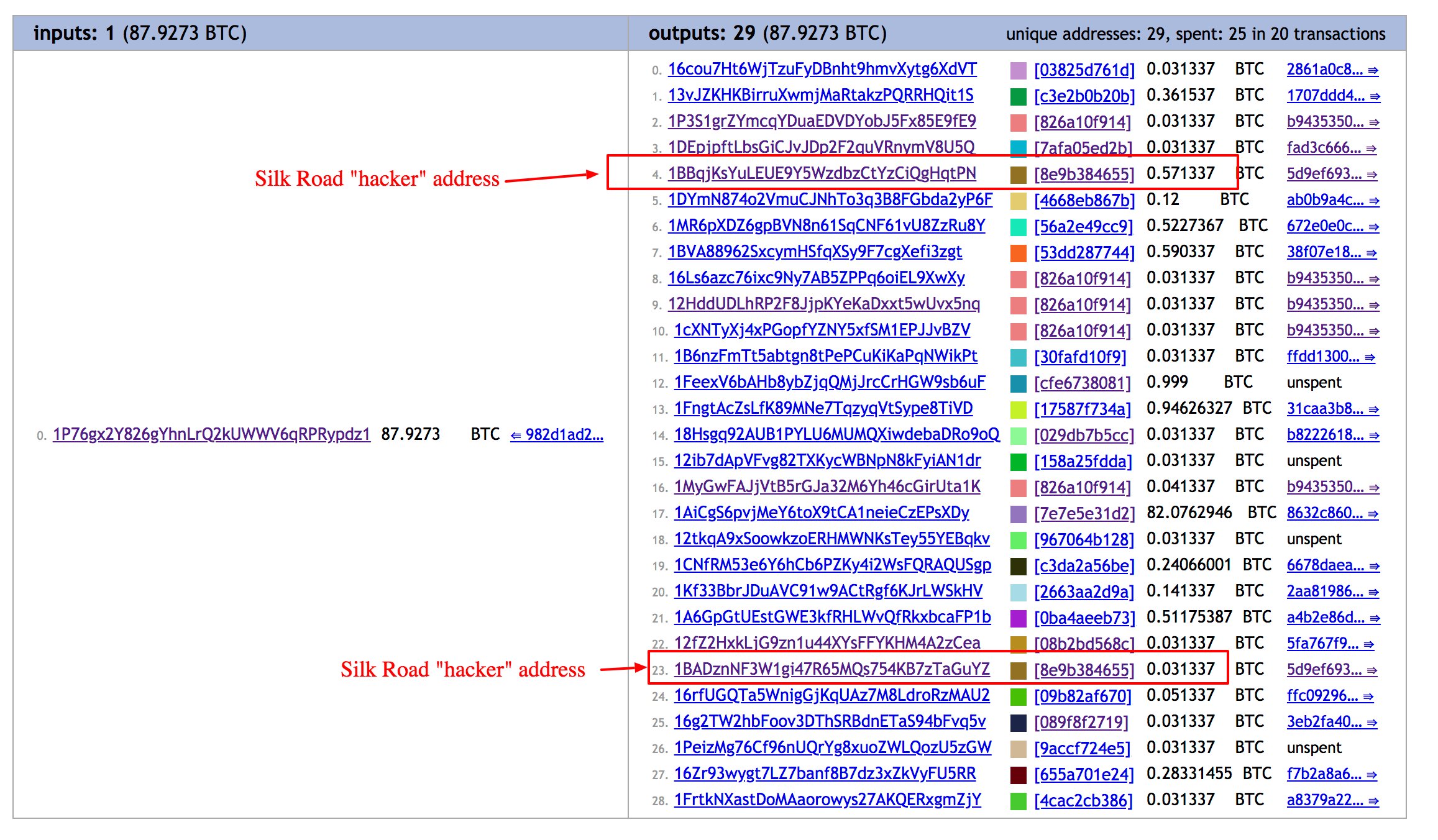The image size is (1438, 840).
Task: Open address 1MR6pXDZ6gpBVN8n61SqCNF61vU8ZzRu8Y
Action: point(827,225)
